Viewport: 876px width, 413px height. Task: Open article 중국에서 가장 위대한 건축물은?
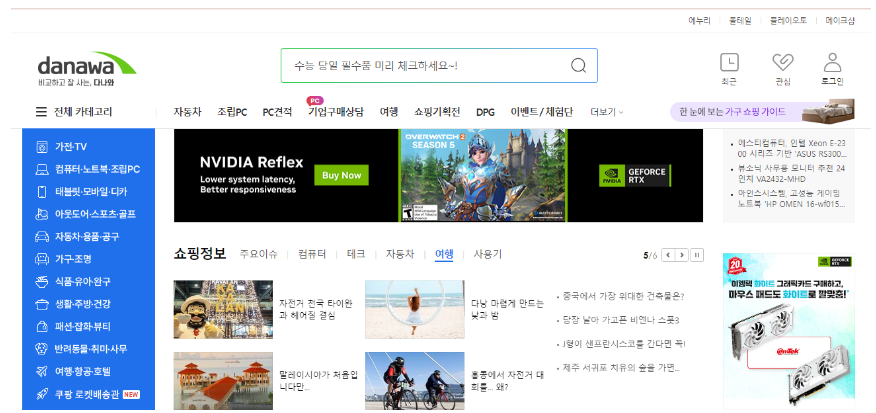point(623,296)
